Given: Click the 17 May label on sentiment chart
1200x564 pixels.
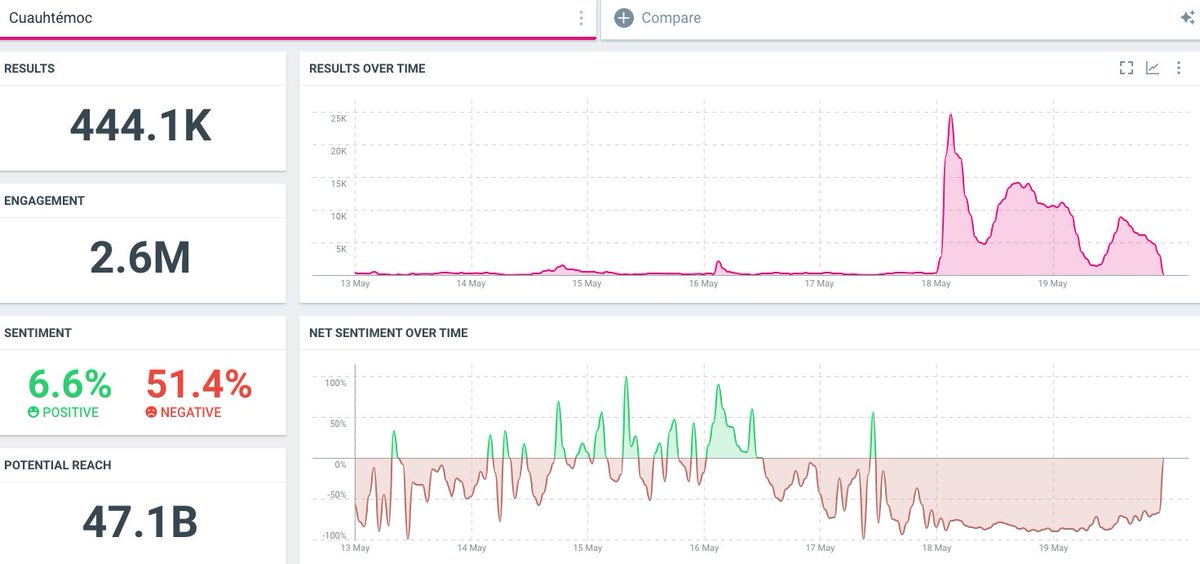Looking at the screenshot, I should [819, 548].
